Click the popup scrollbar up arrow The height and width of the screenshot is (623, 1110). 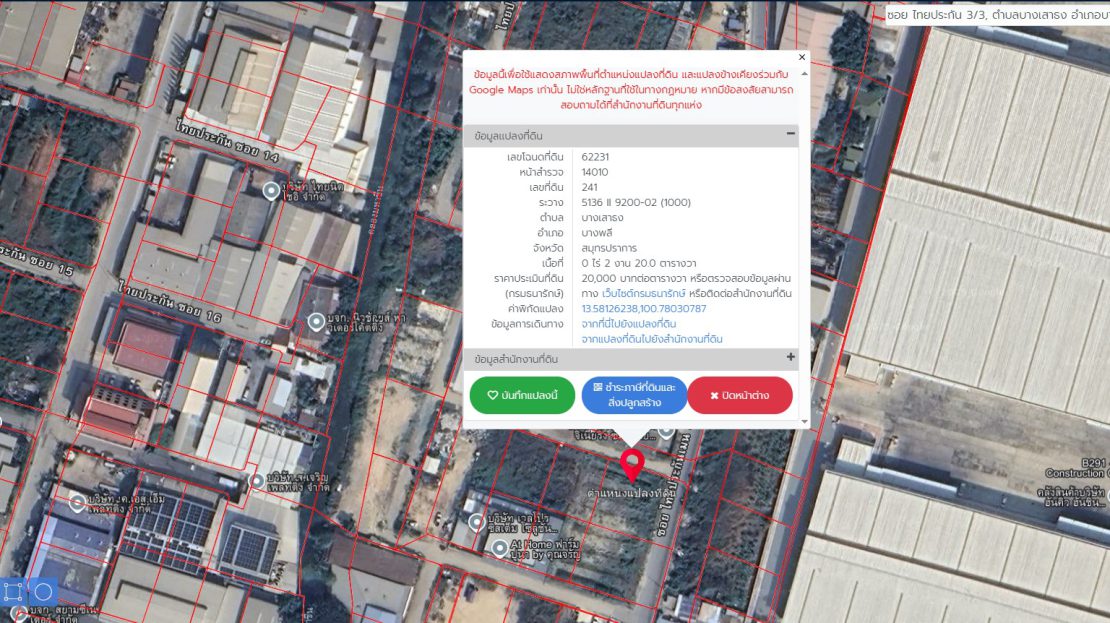click(804, 72)
